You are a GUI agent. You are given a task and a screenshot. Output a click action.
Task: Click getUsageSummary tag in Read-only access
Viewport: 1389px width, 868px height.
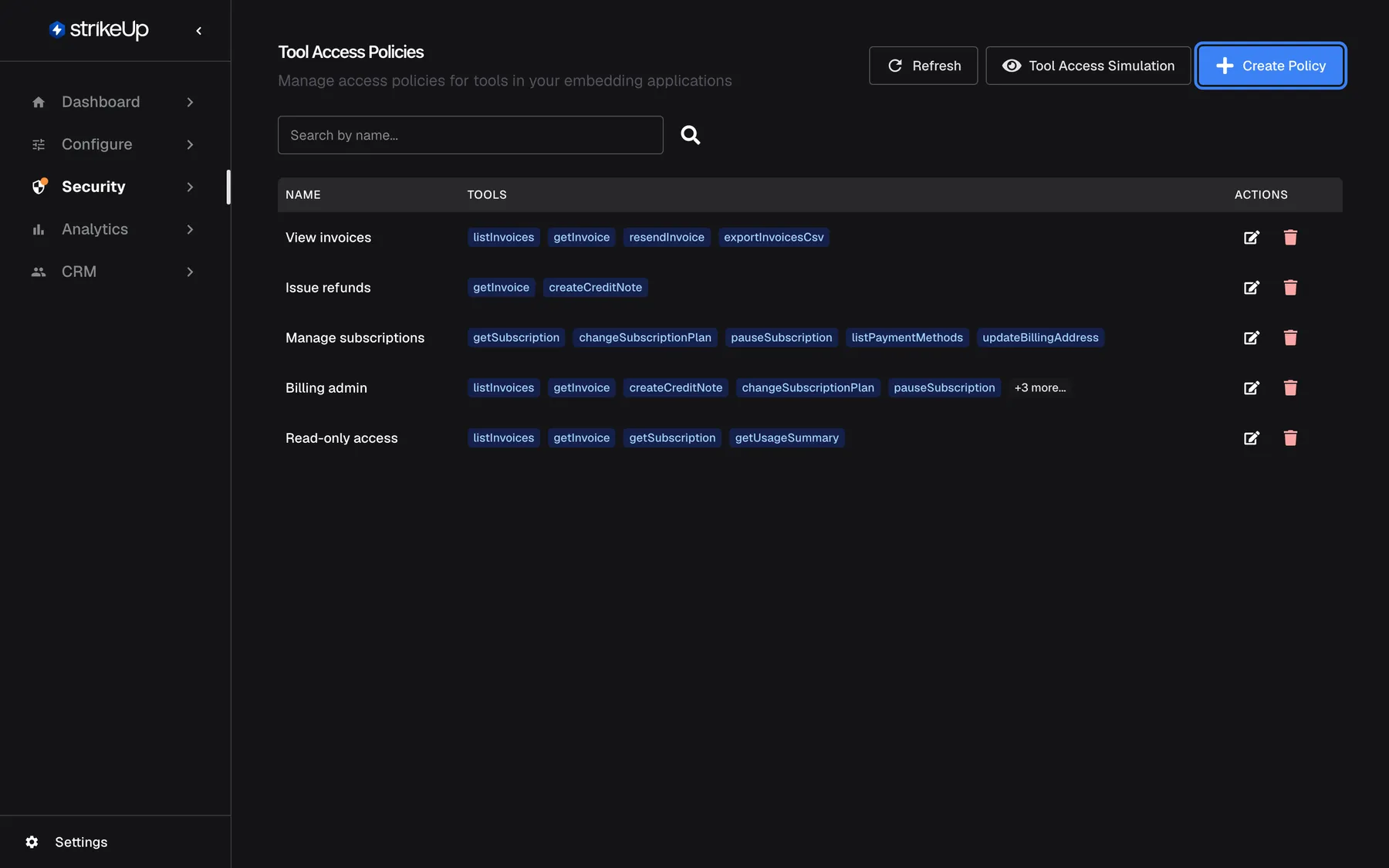787,438
